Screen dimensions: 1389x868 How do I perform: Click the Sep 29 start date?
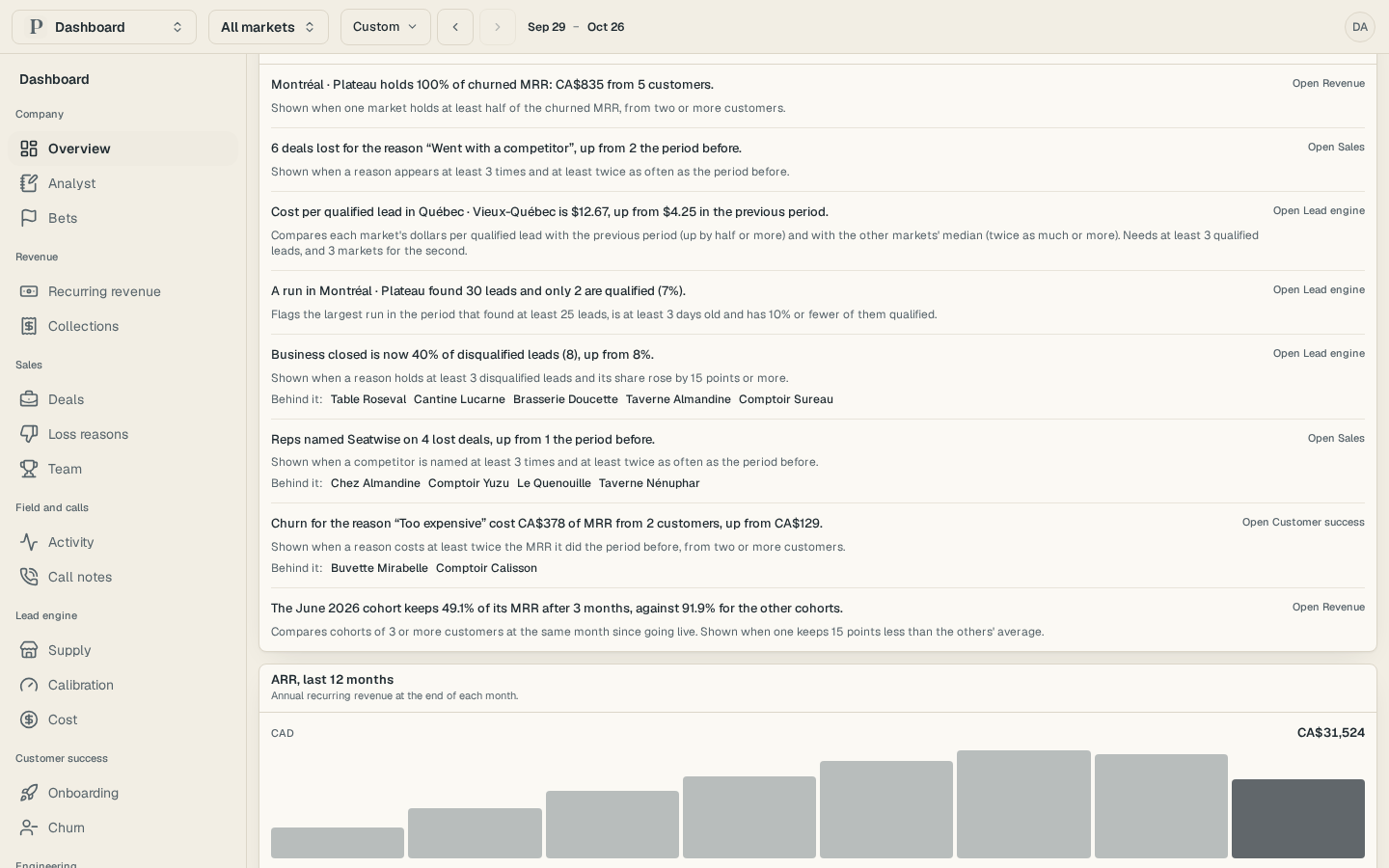(x=547, y=27)
